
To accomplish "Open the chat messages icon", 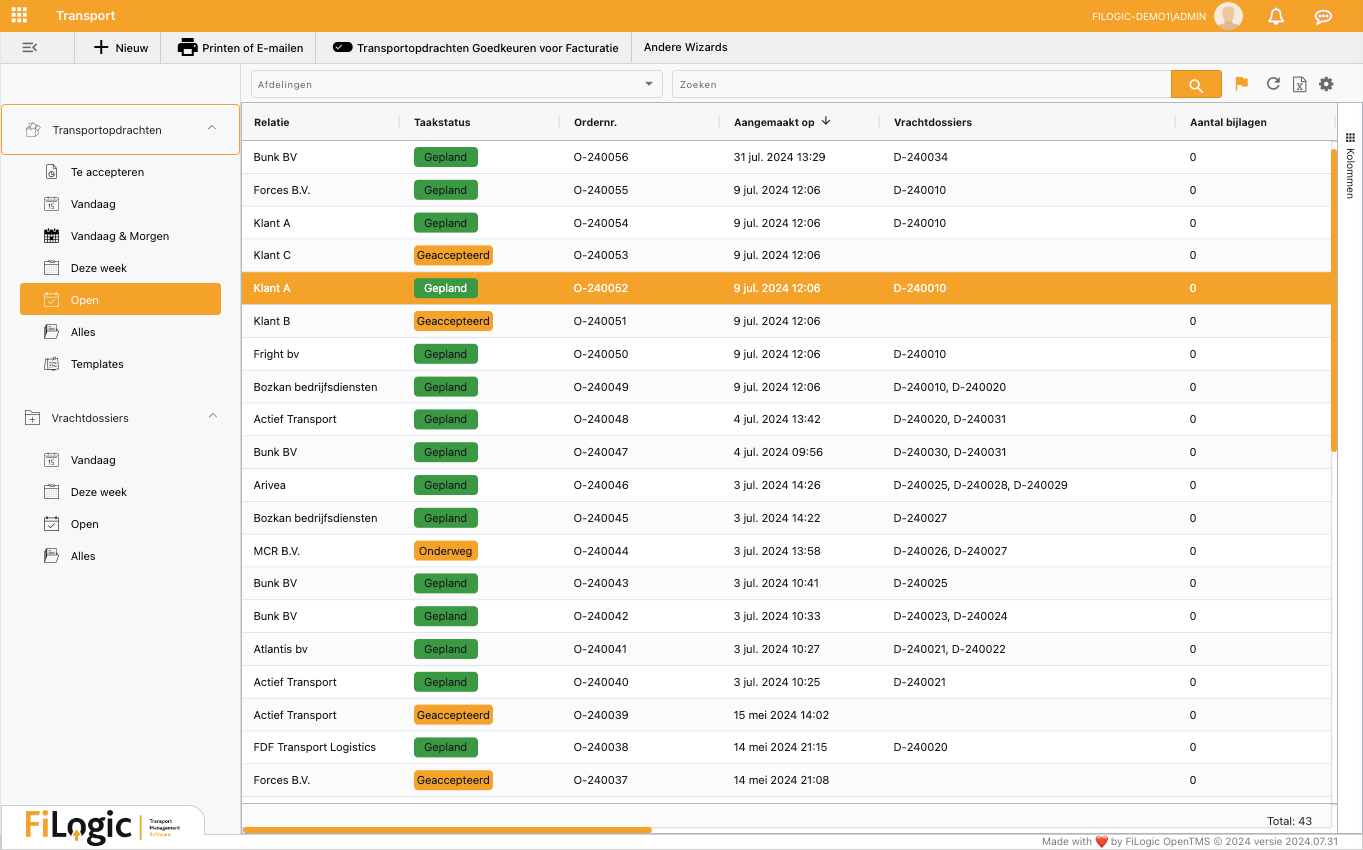I will pos(1323,16).
